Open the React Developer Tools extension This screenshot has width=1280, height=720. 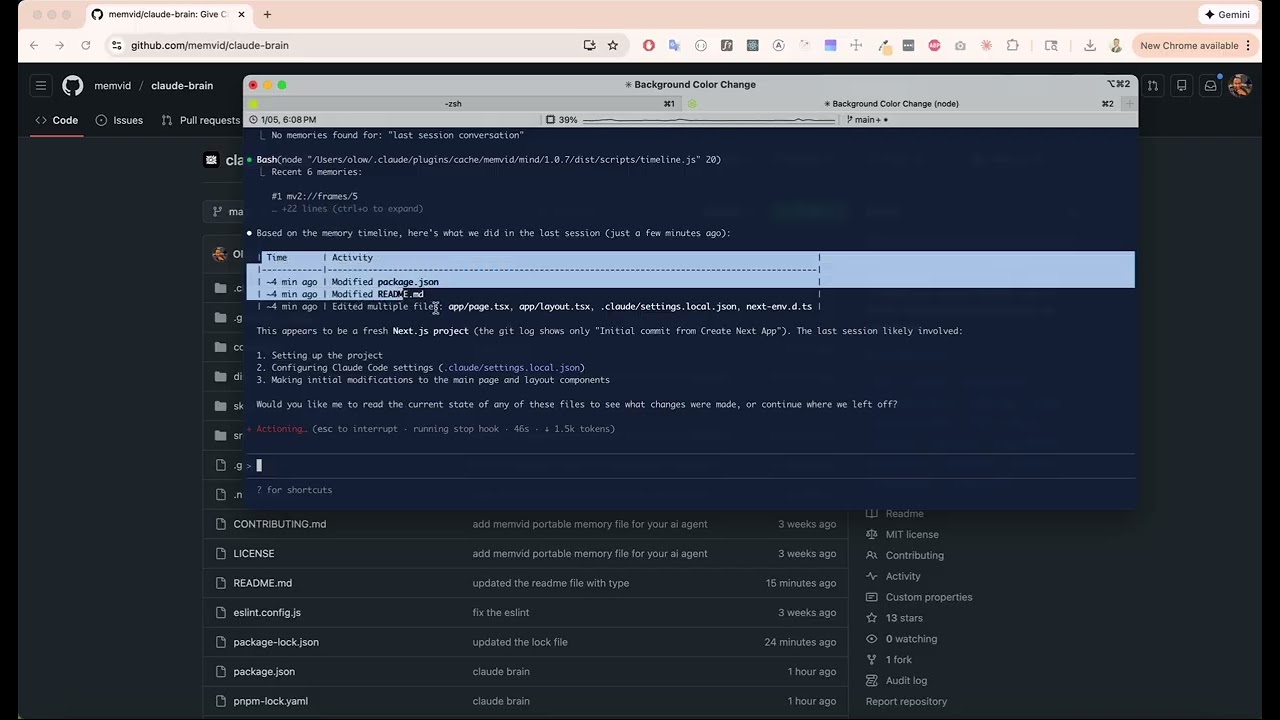click(x=752, y=45)
